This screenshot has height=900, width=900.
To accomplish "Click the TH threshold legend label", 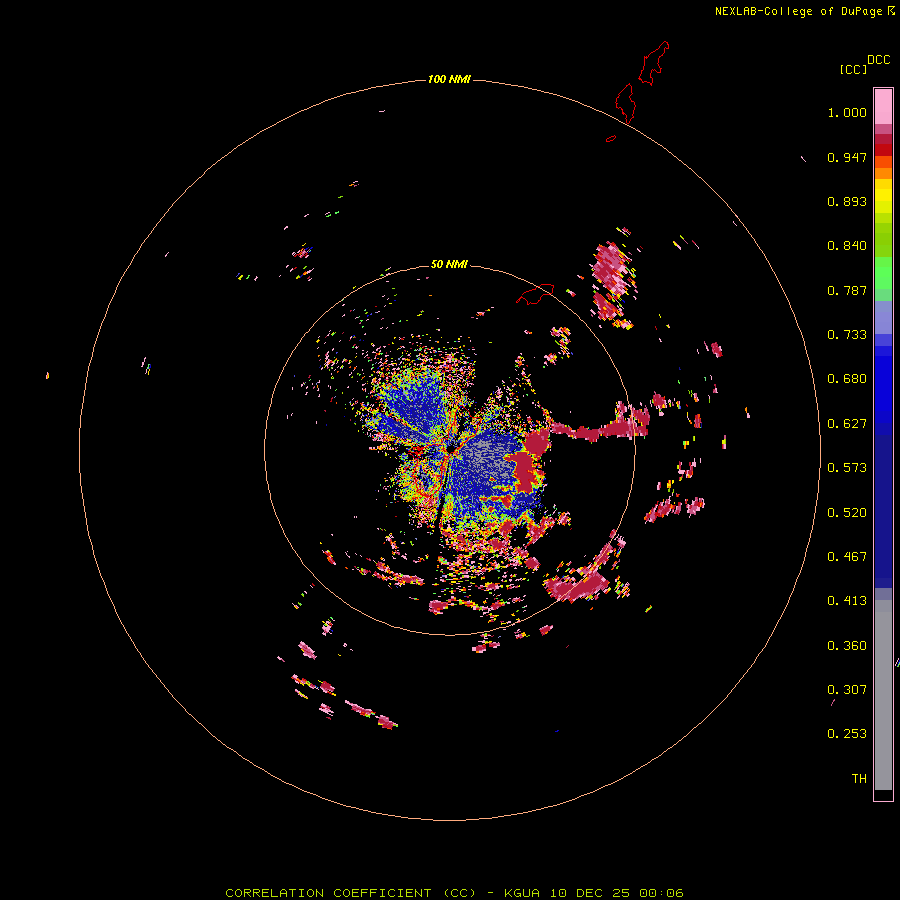I will (x=859, y=779).
